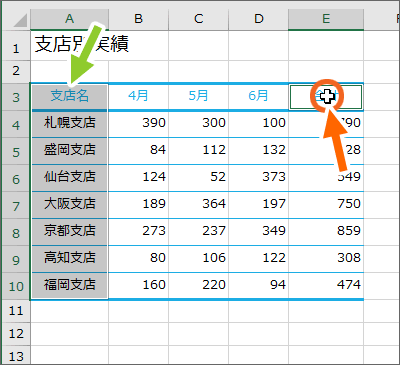Click the cell containing 100

pyautogui.click(x=259, y=124)
